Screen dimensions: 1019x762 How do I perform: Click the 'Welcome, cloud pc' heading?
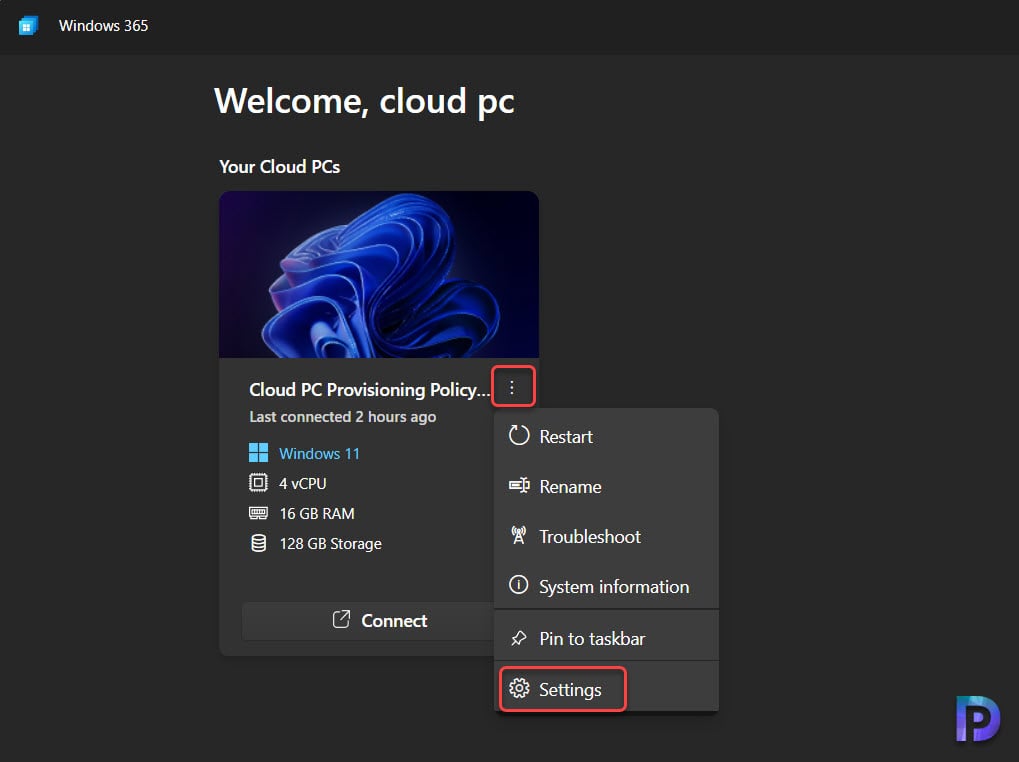(x=364, y=102)
